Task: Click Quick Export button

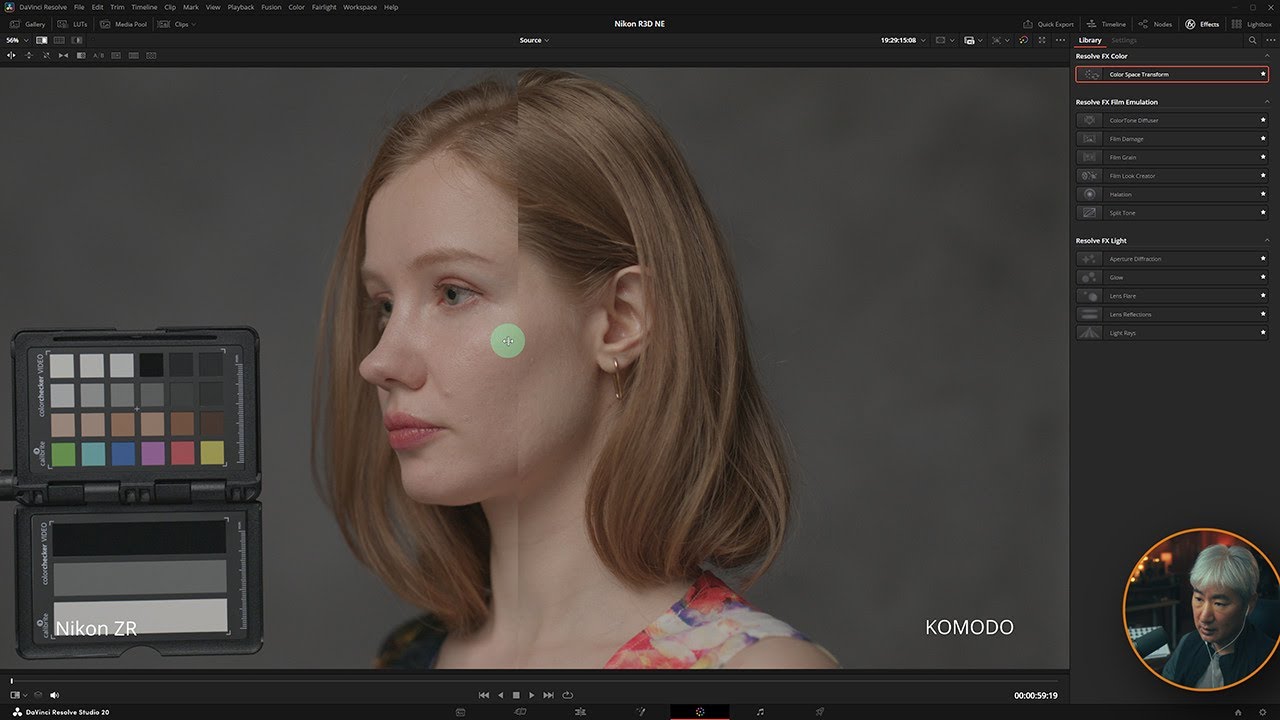Action: click(x=1048, y=24)
